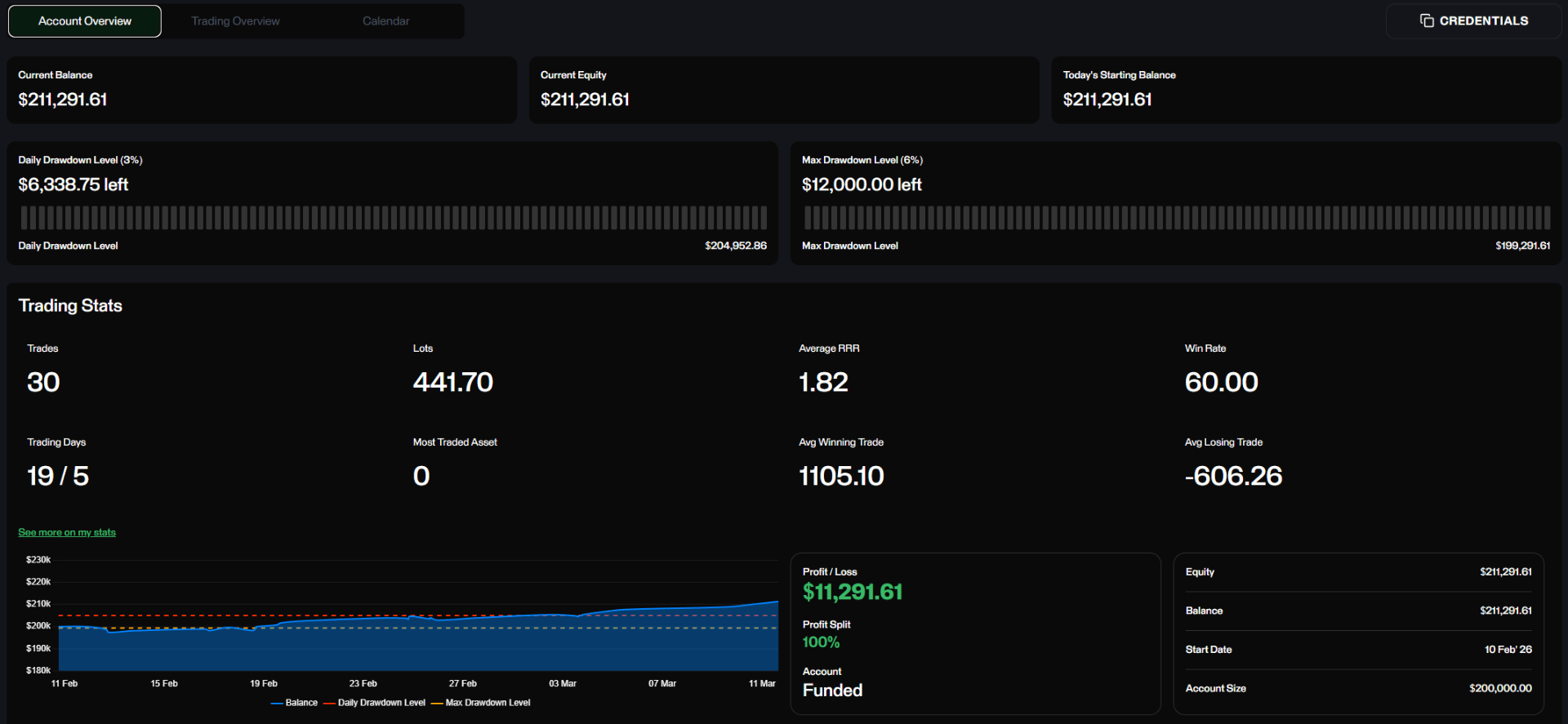Click the copy icon beside Credentials
This screenshot has height=724, width=1568.
pyautogui.click(x=1427, y=20)
